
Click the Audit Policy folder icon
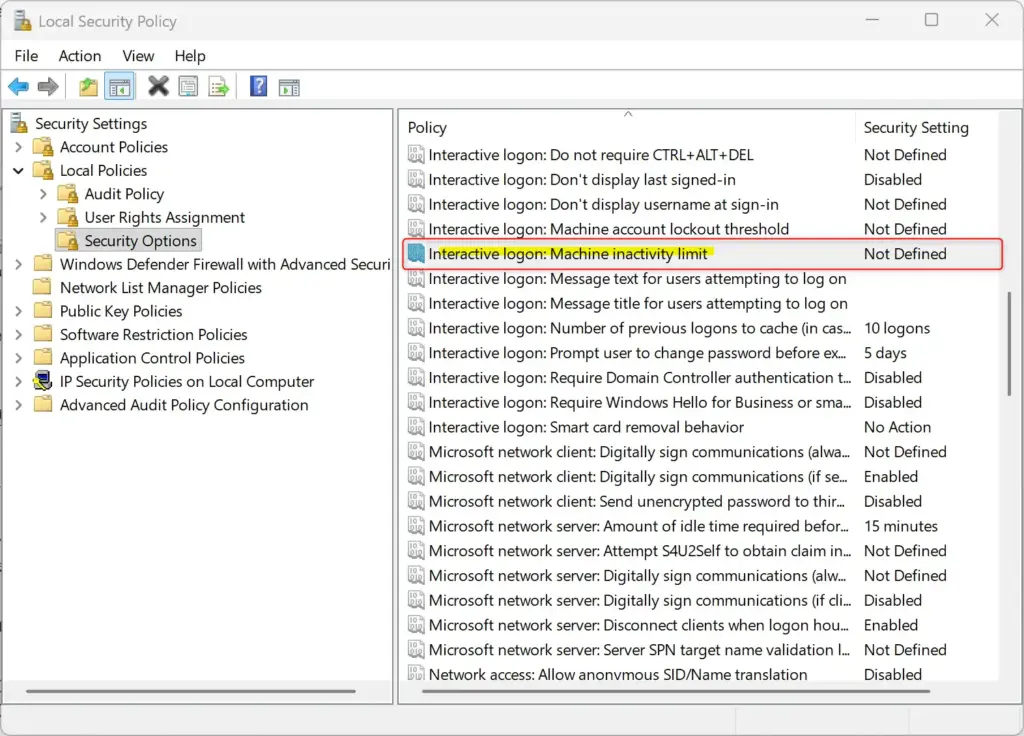point(68,194)
